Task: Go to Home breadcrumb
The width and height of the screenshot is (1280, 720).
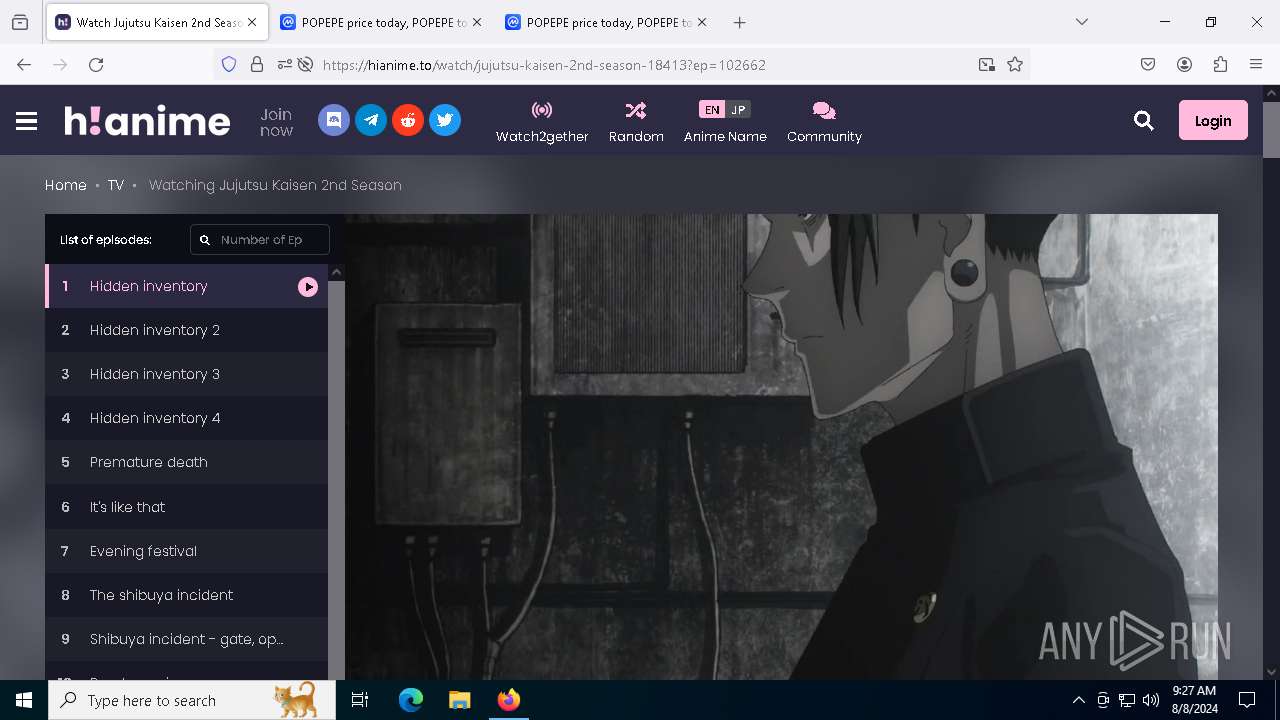Action: click(x=66, y=185)
